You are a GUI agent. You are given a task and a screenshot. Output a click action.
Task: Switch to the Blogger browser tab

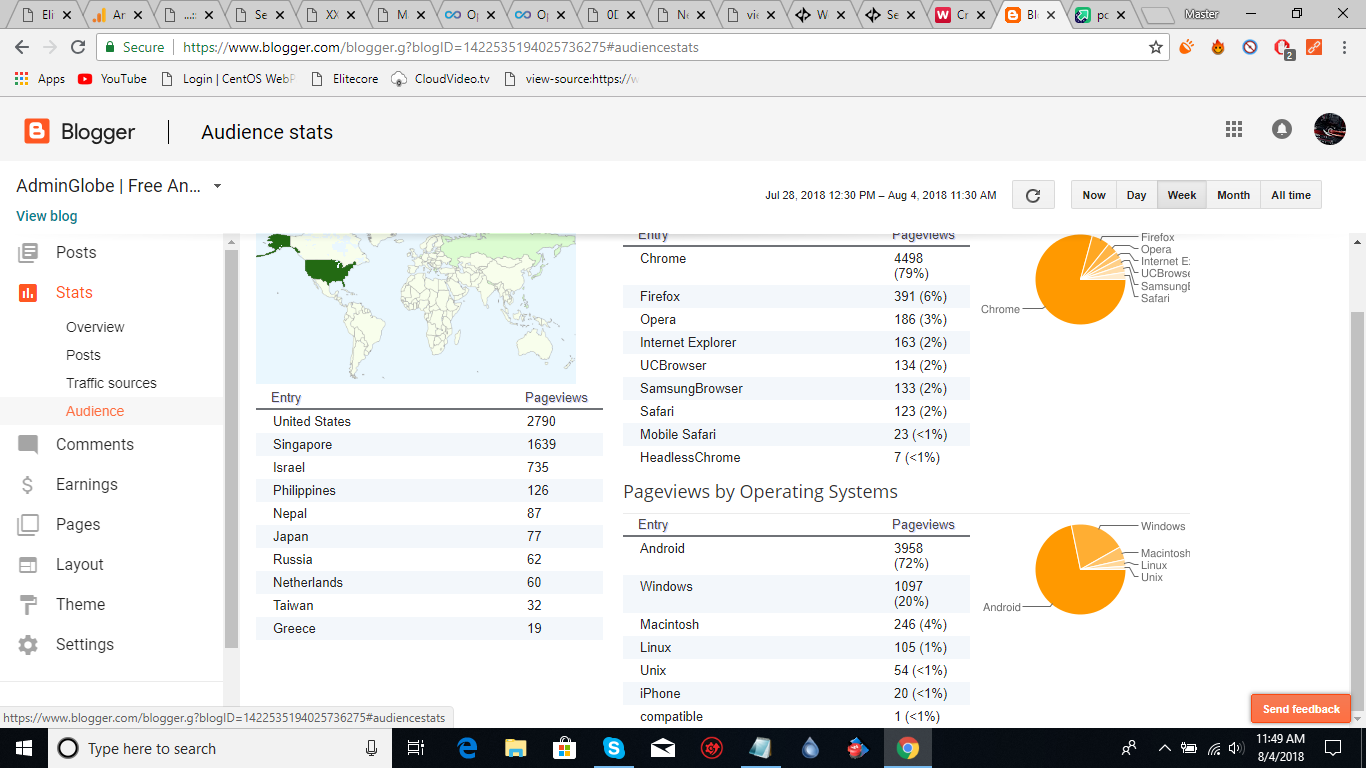point(1032,15)
